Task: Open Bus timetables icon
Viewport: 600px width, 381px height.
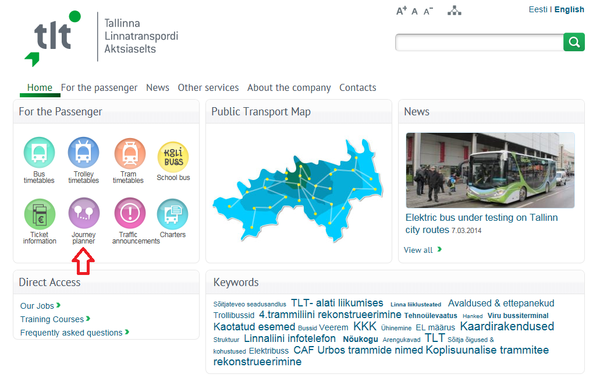Action: [39, 153]
